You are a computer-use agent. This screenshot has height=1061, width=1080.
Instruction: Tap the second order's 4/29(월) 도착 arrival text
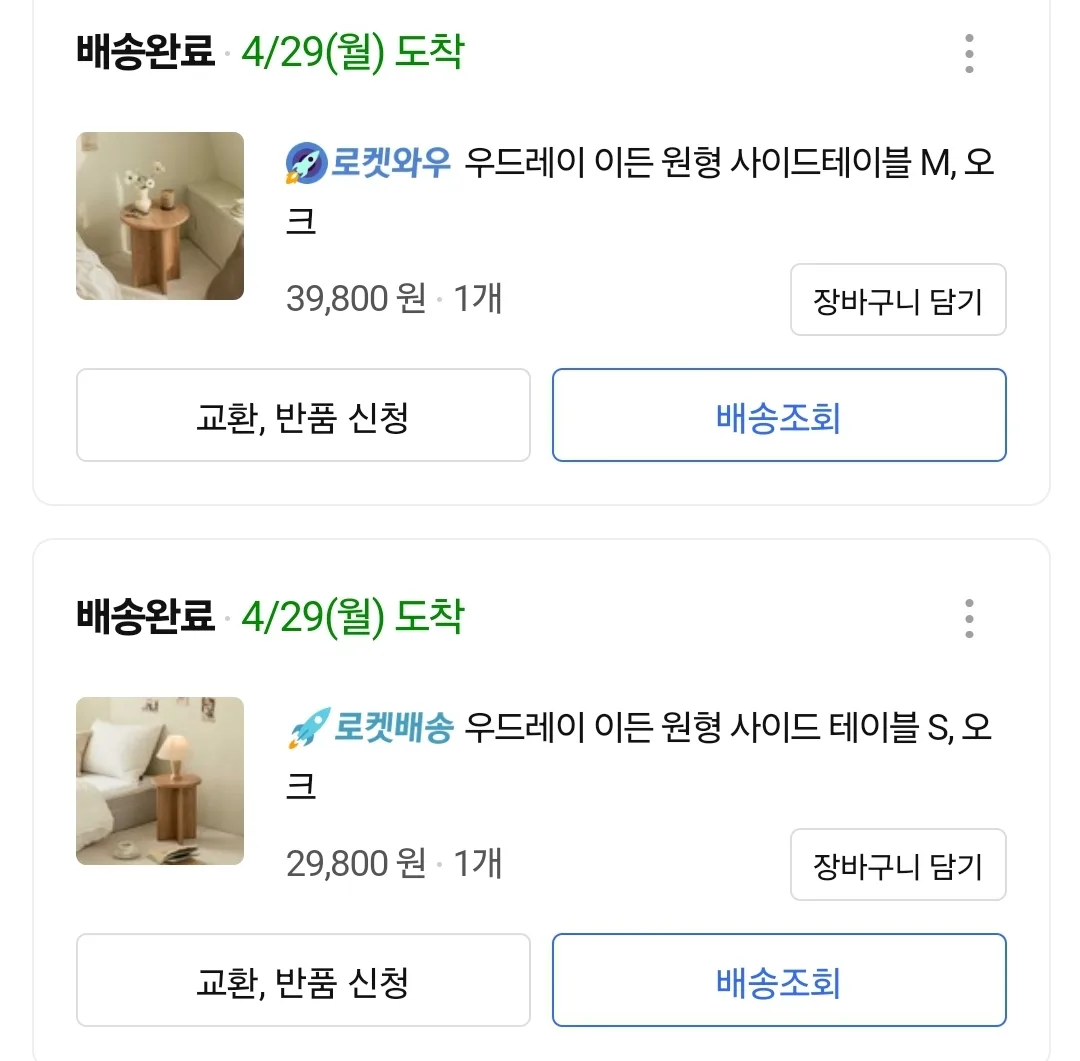coord(353,617)
